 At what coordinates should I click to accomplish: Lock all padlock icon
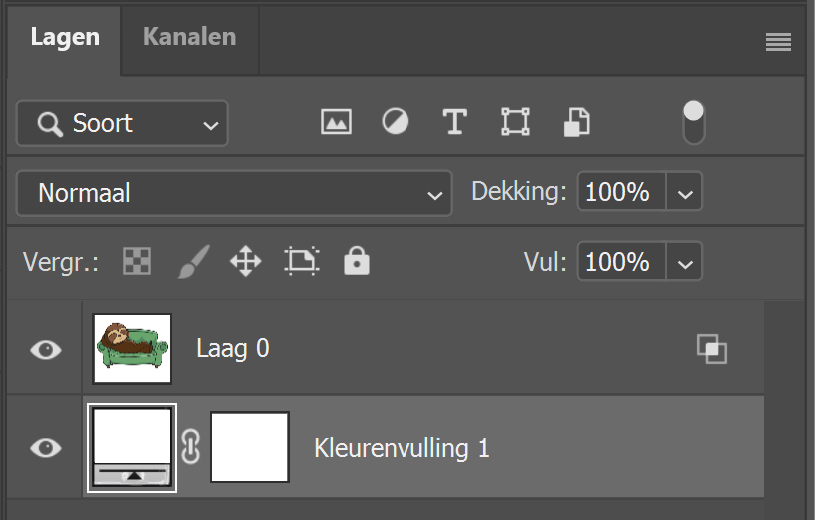click(356, 262)
